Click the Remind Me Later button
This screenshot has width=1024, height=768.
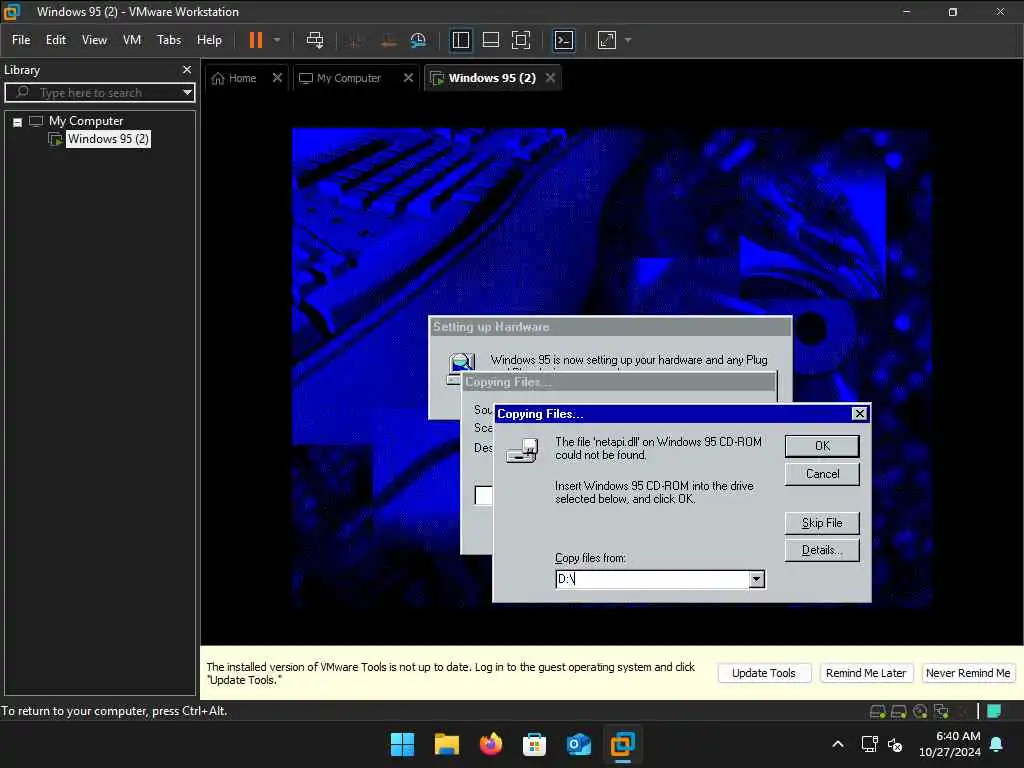[x=865, y=673]
